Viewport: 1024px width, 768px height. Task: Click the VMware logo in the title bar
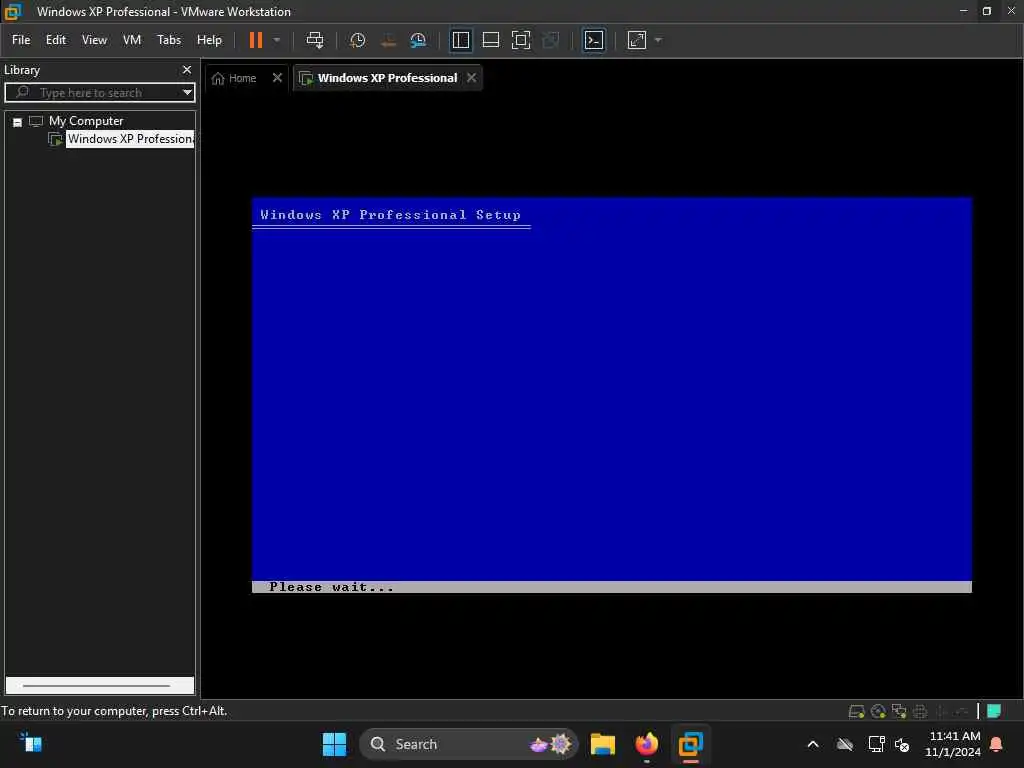click(12, 12)
